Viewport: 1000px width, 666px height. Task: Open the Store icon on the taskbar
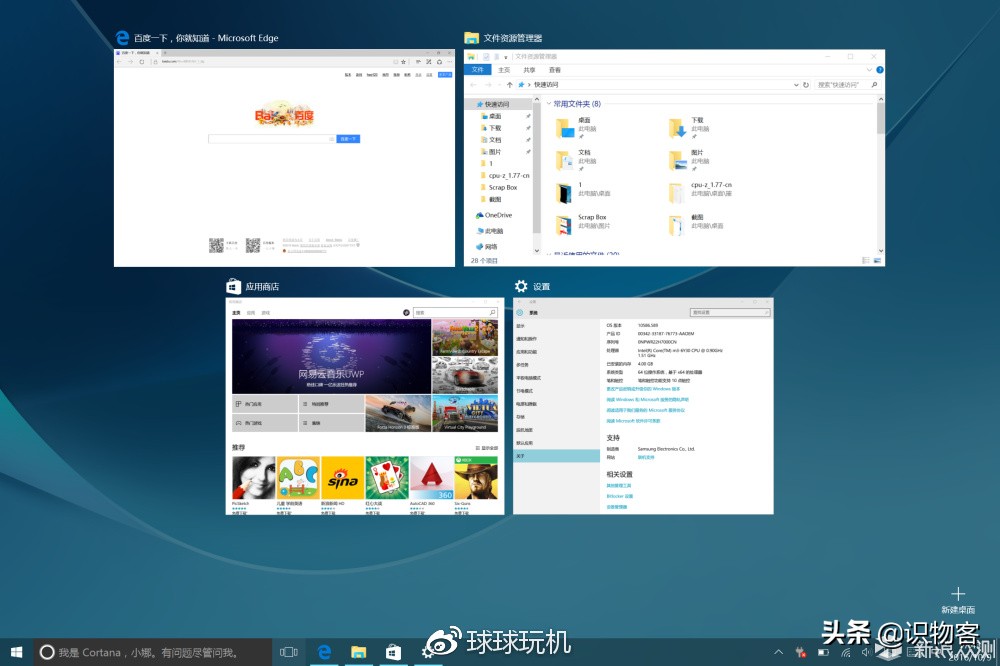click(393, 652)
